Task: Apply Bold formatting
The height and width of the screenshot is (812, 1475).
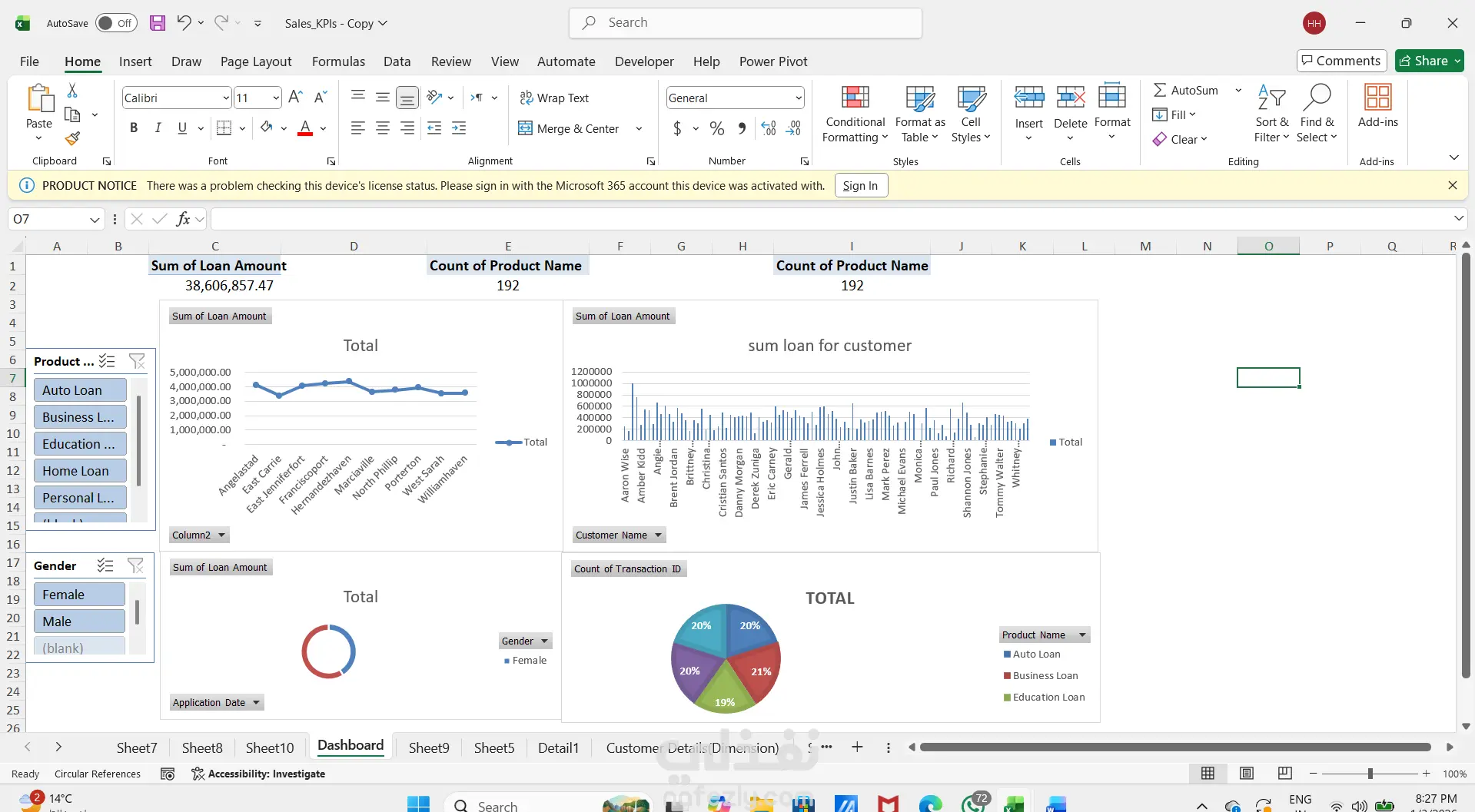Action: [134, 128]
